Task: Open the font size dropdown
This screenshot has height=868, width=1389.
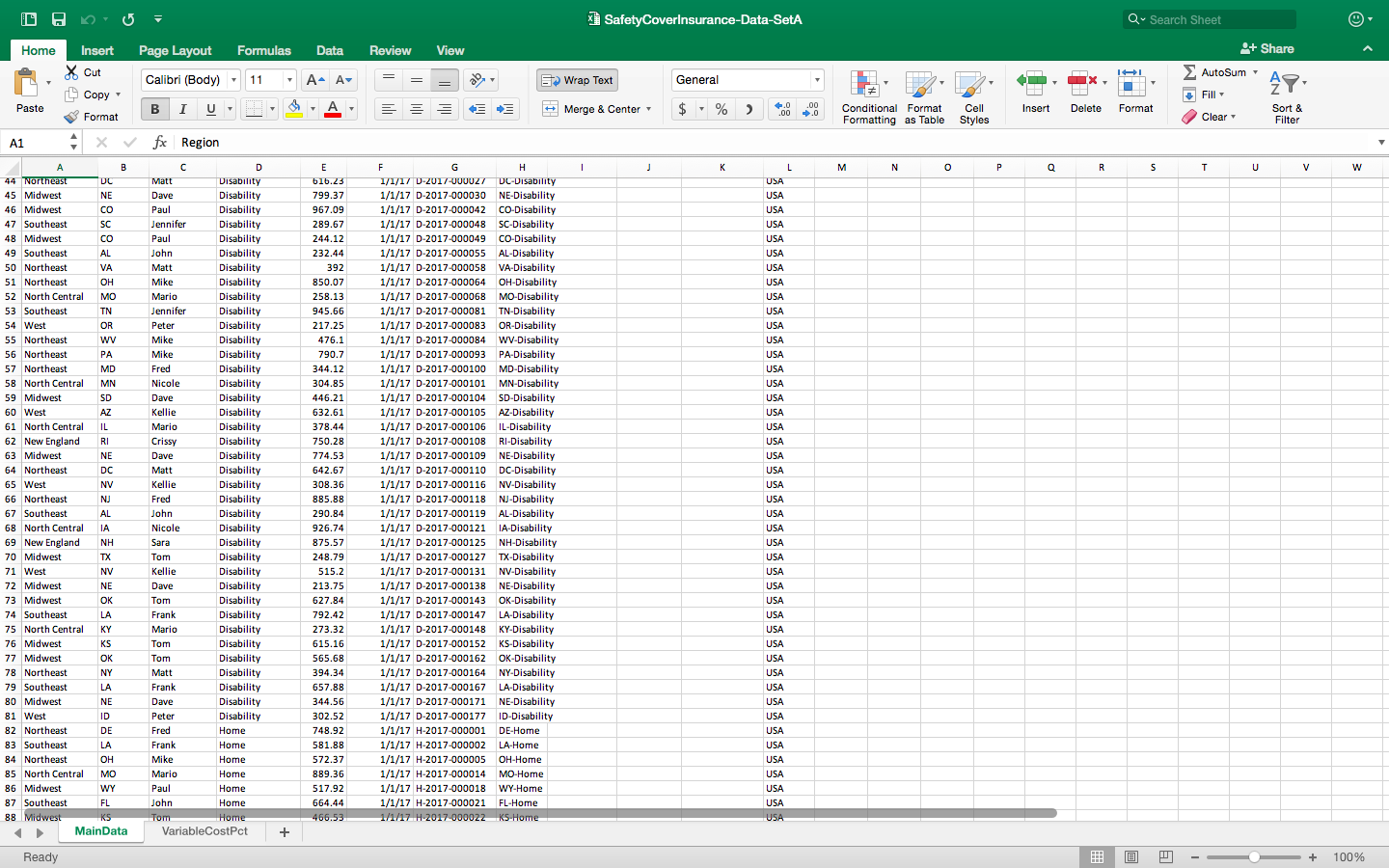Action: click(287, 79)
